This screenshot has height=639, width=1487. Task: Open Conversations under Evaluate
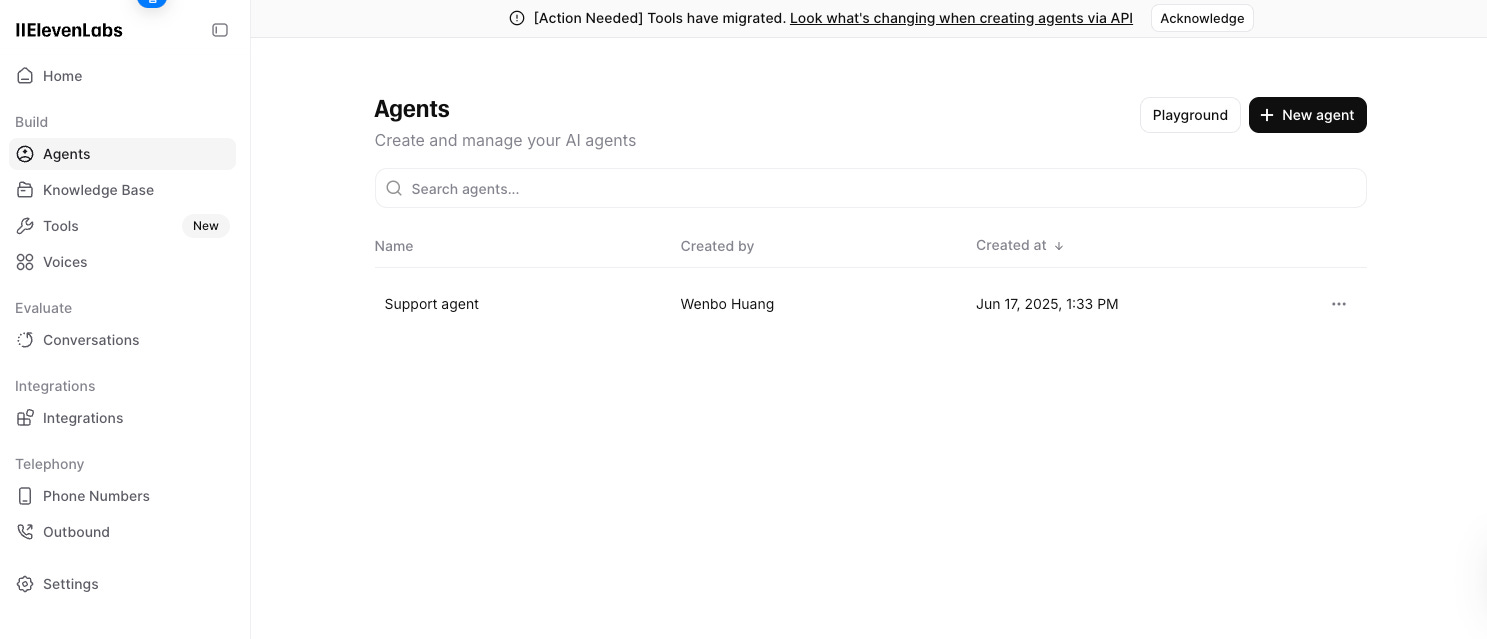(x=91, y=340)
